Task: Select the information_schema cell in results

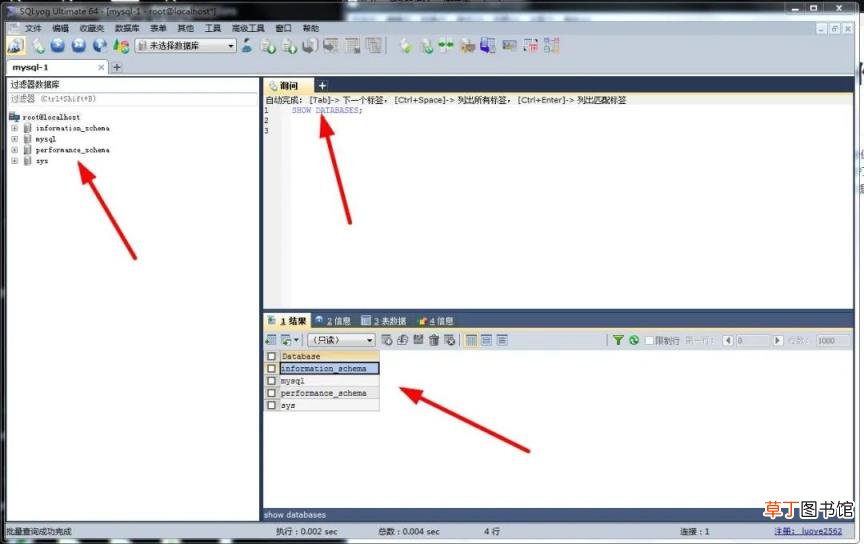Action: [329, 369]
